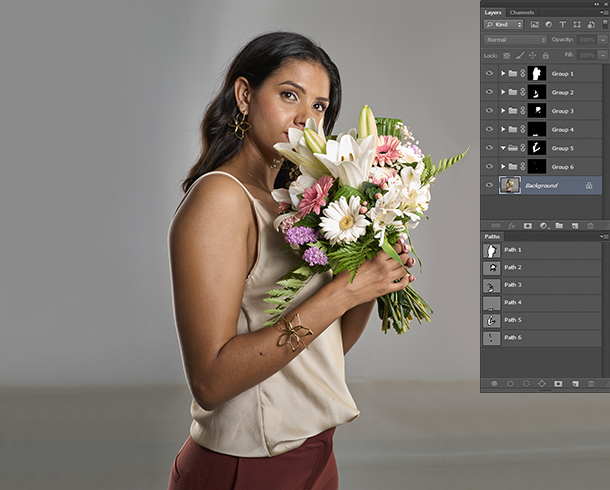Open the Normal blend mode dropdown

(515, 40)
